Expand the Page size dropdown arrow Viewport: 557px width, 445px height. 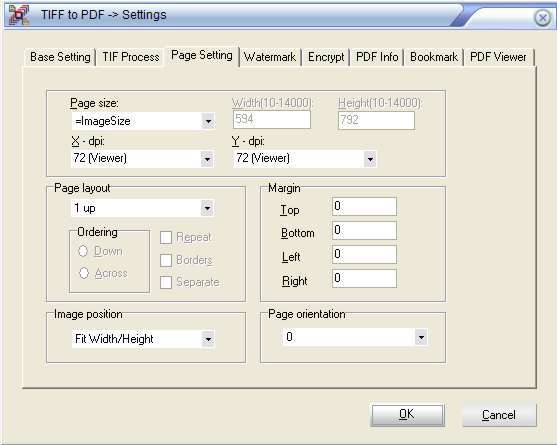tap(208, 121)
